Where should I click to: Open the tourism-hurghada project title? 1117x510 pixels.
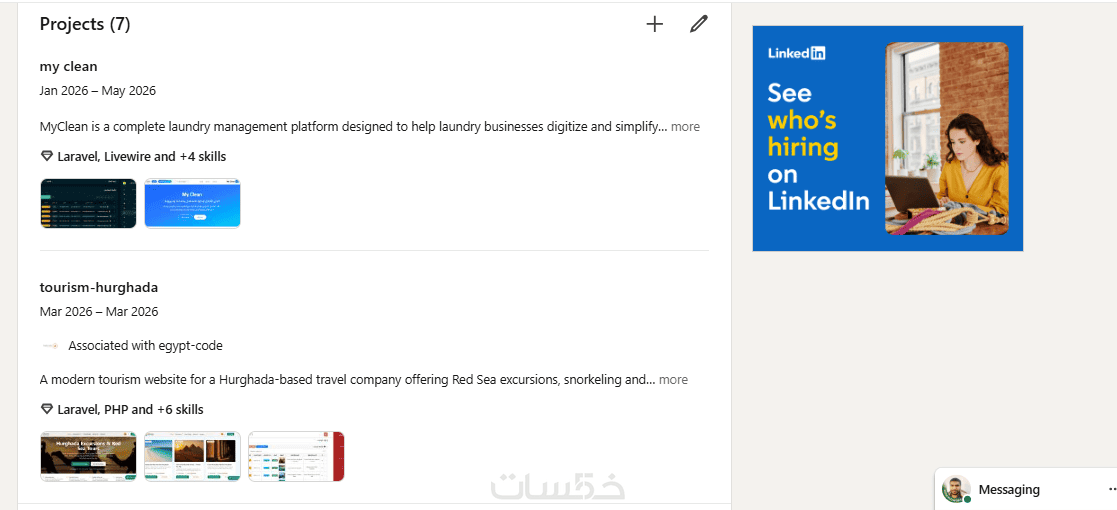[99, 288]
